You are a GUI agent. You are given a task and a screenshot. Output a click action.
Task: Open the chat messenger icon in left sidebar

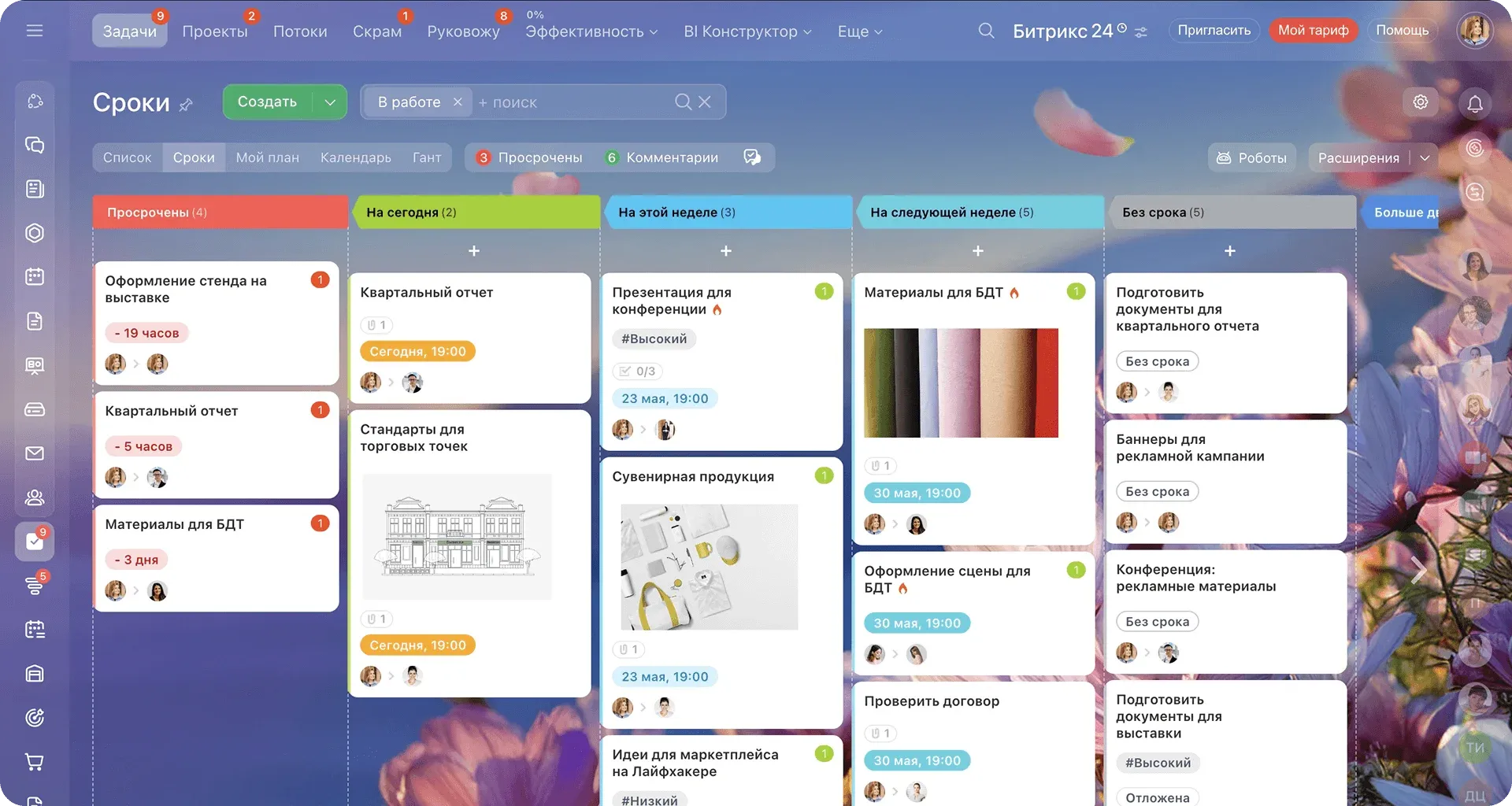(x=35, y=145)
